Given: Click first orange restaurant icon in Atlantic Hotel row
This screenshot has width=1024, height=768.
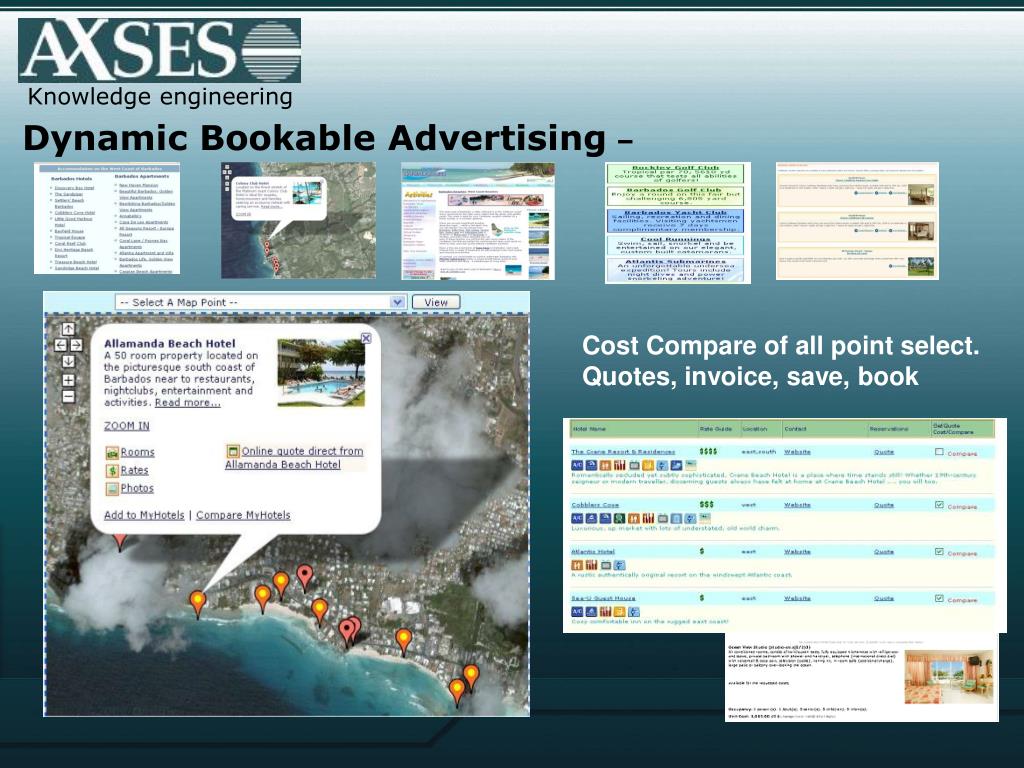Looking at the screenshot, I should click(x=577, y=565).
